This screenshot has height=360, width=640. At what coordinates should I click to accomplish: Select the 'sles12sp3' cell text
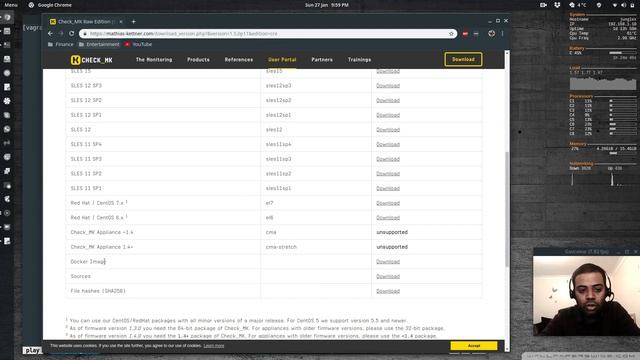pos(278,86)
